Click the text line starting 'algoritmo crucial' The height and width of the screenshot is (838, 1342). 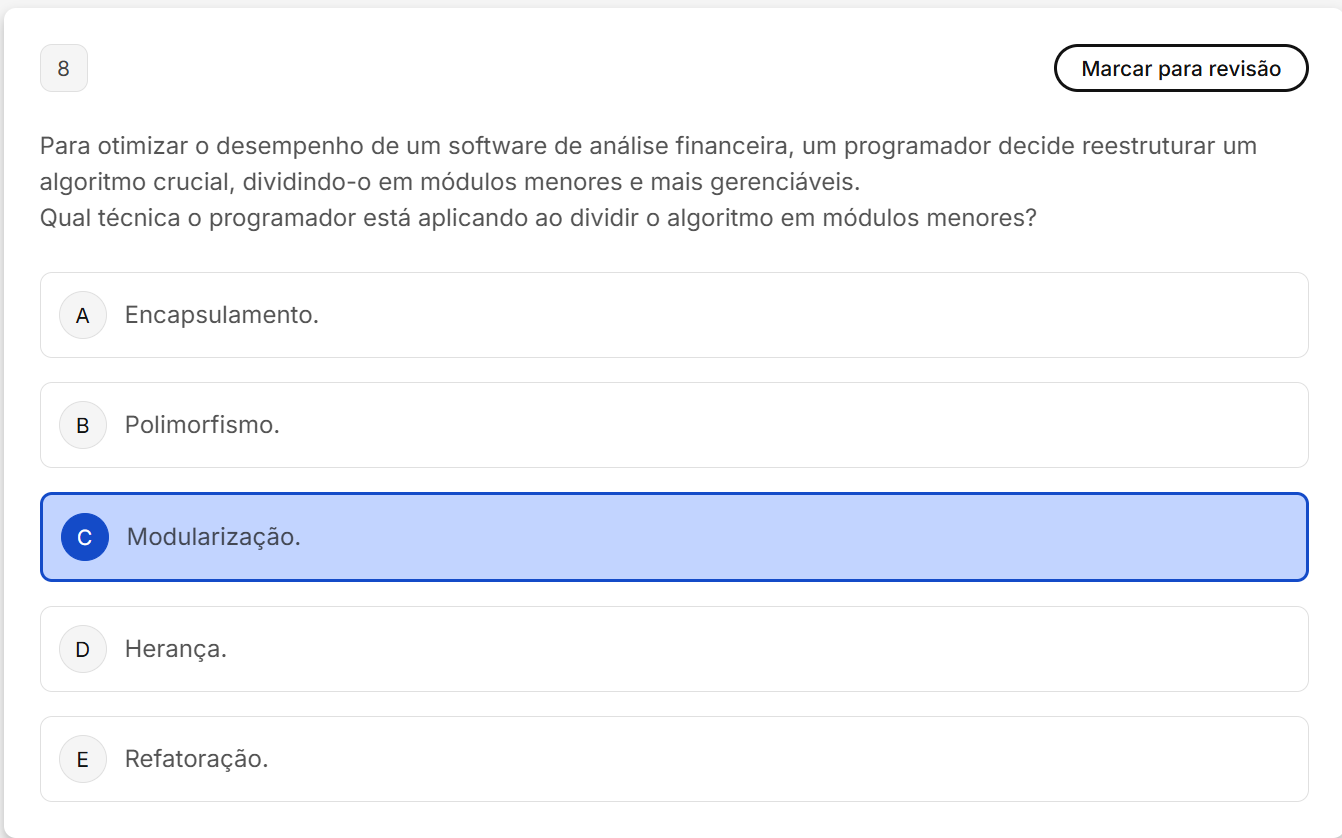click(450, 182)
